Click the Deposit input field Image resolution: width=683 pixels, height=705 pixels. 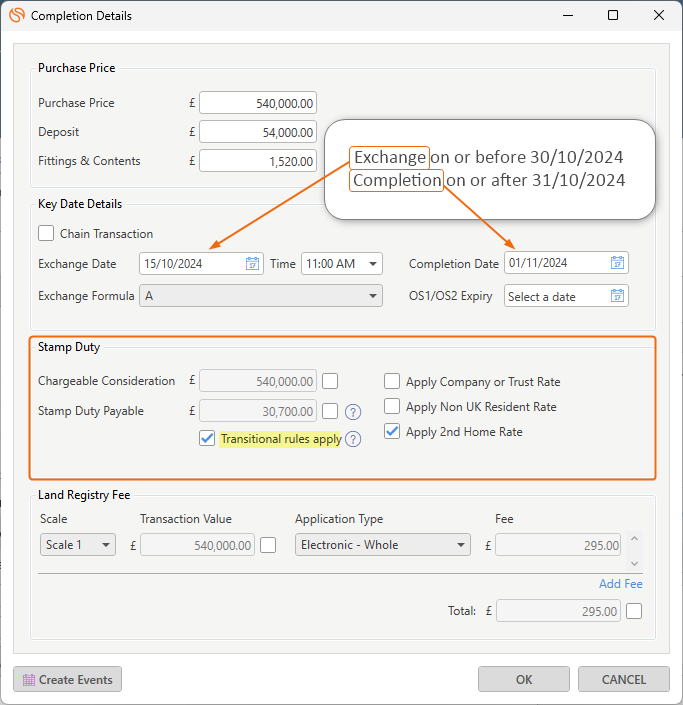[x=258, y=132]
